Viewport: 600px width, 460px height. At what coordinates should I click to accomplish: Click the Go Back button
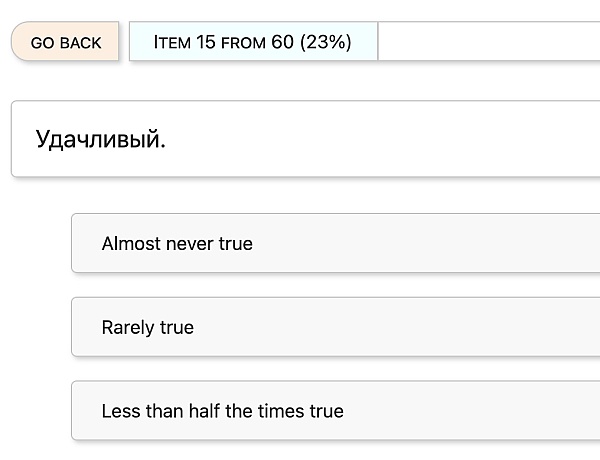click(x=66, y=42)
